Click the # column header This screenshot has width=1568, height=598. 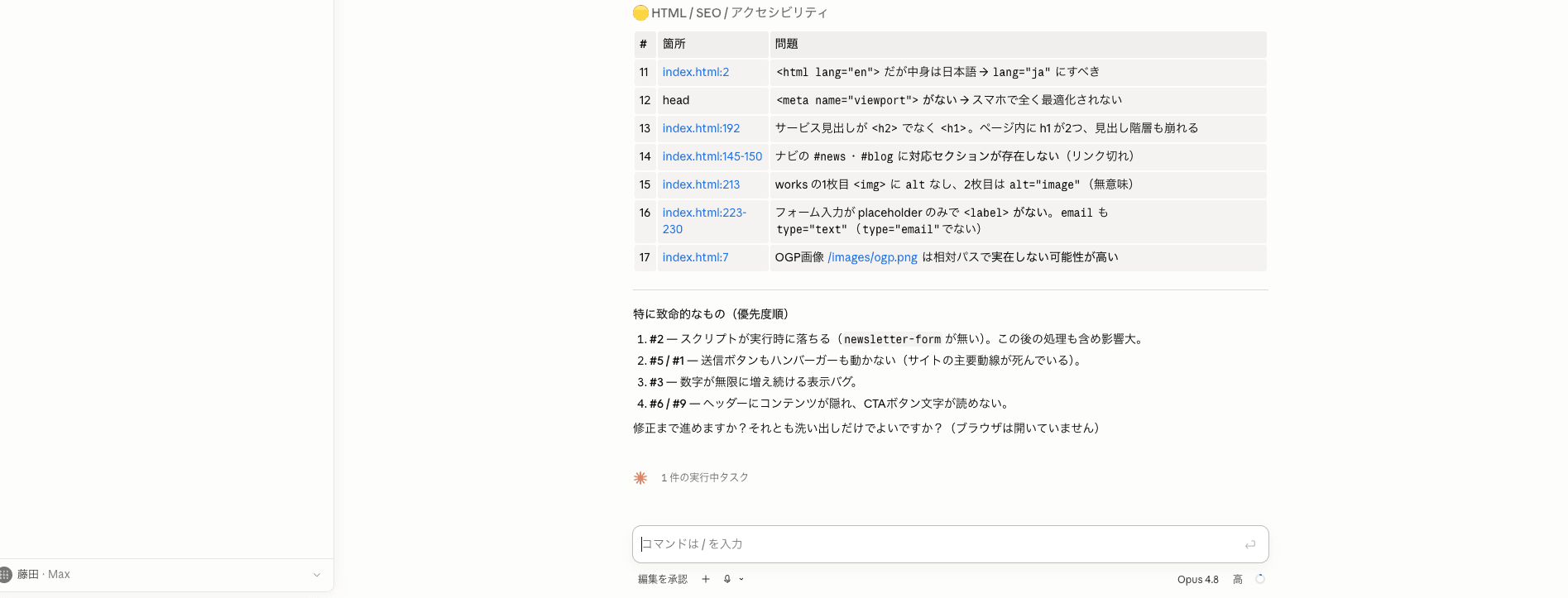(644, 44)
